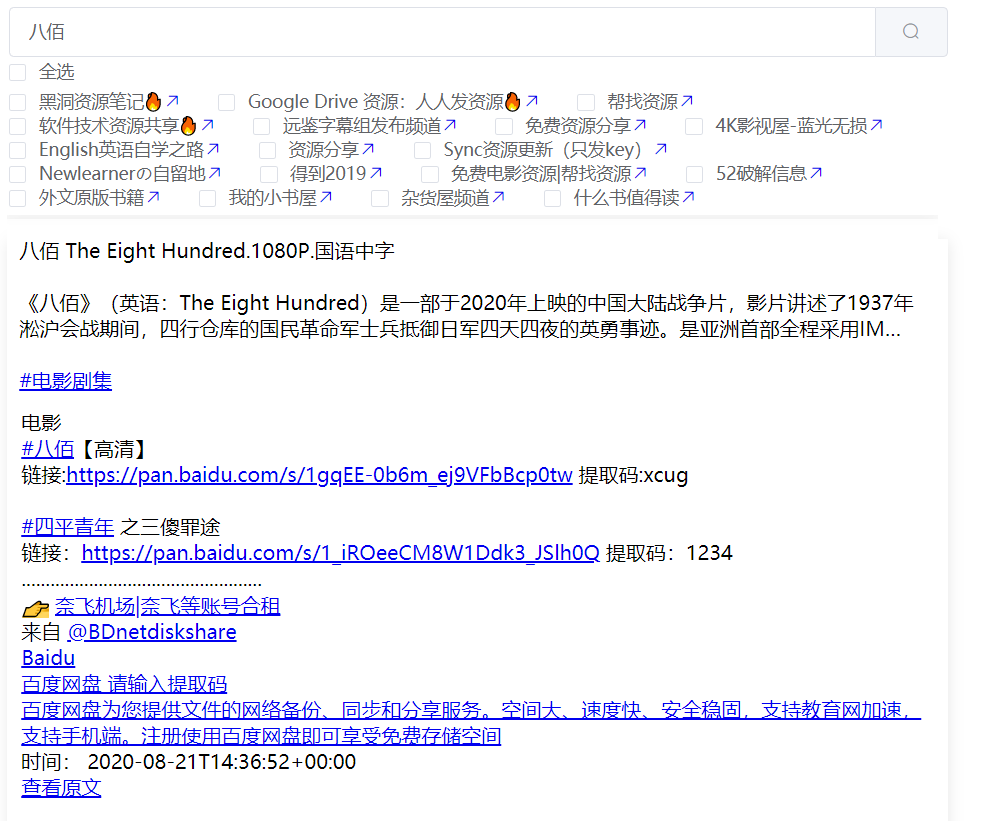Viewport: 990px width, 821px height.
Task: Open external arrow next to Newlearnerの自留地
Action: (x=215, y=173)
